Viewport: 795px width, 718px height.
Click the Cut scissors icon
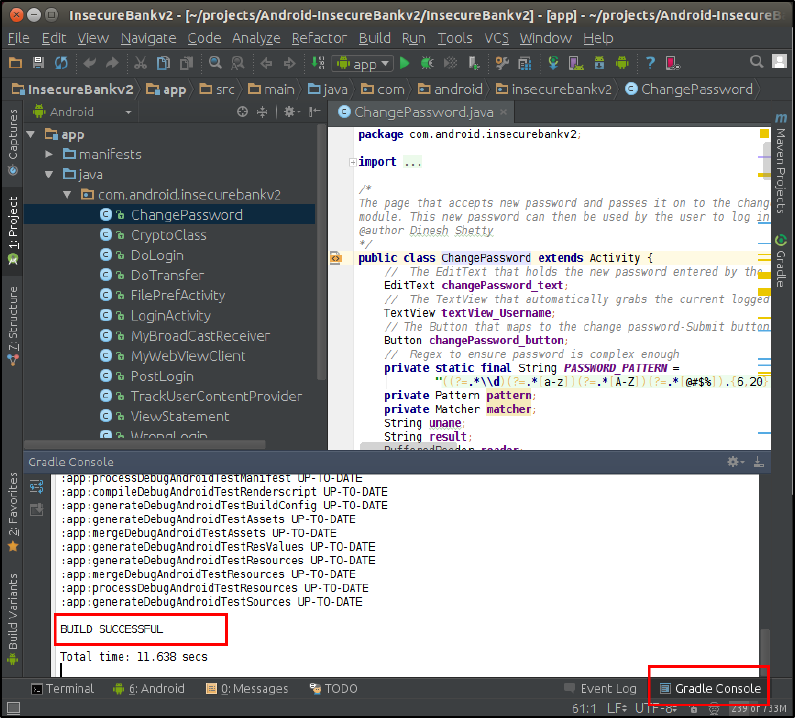(140, 63)
